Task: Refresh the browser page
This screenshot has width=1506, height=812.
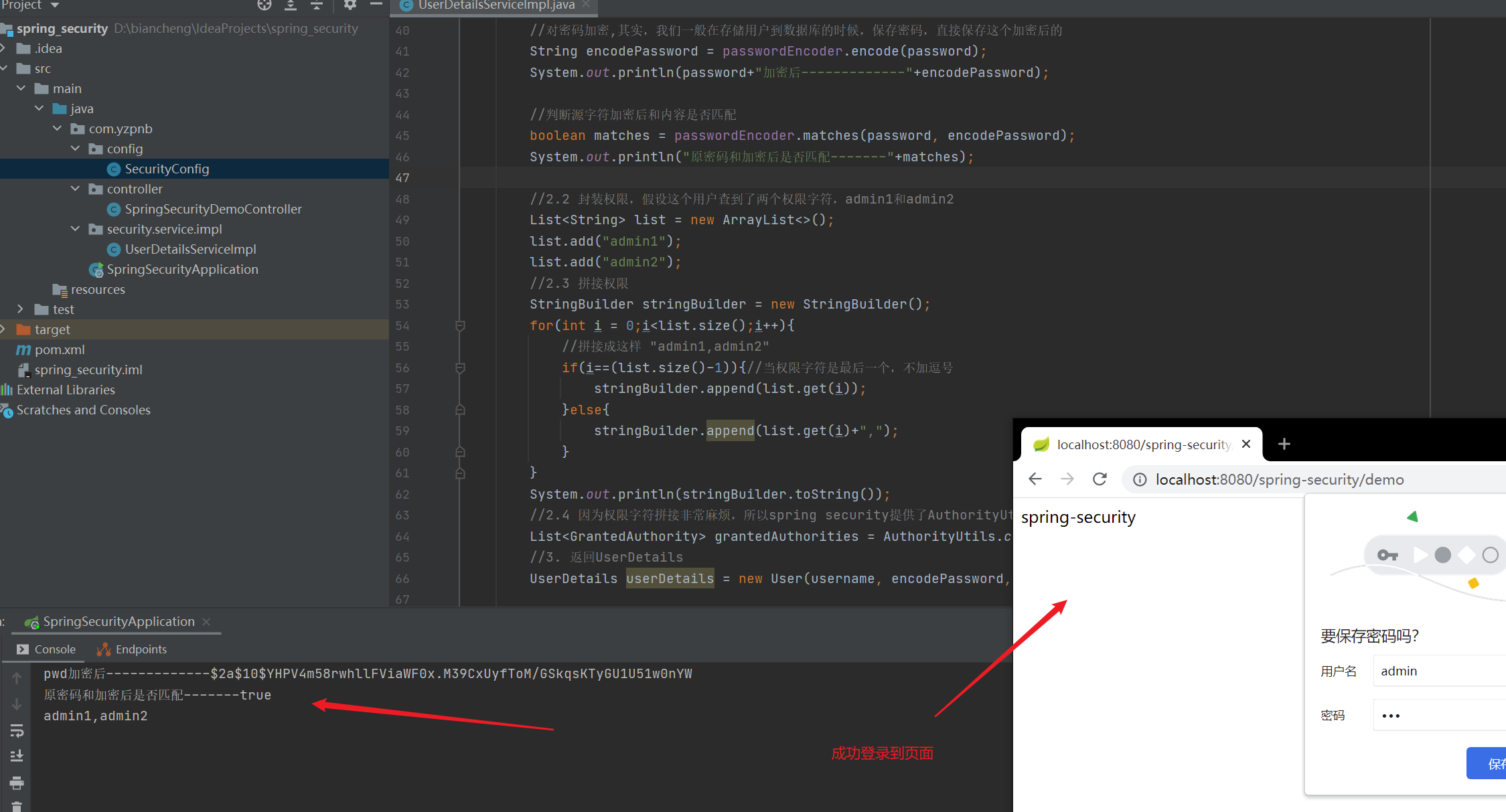Action: click(x=1099, y=479)
